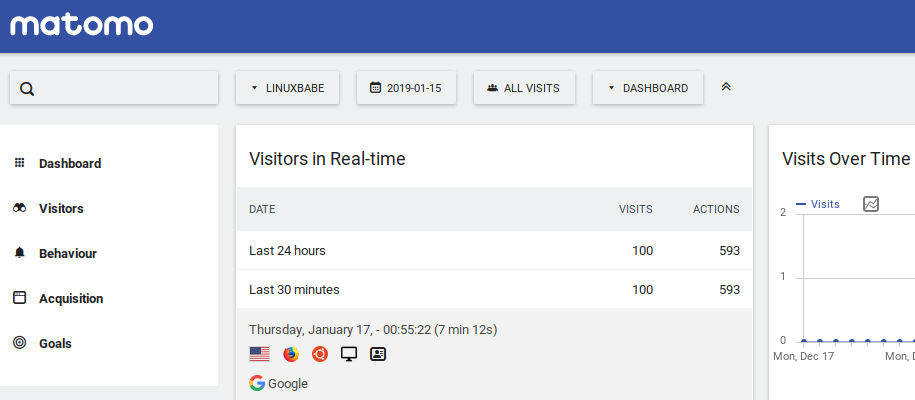
Task: Click the search magnifier icon
Action: click(27, 88)
